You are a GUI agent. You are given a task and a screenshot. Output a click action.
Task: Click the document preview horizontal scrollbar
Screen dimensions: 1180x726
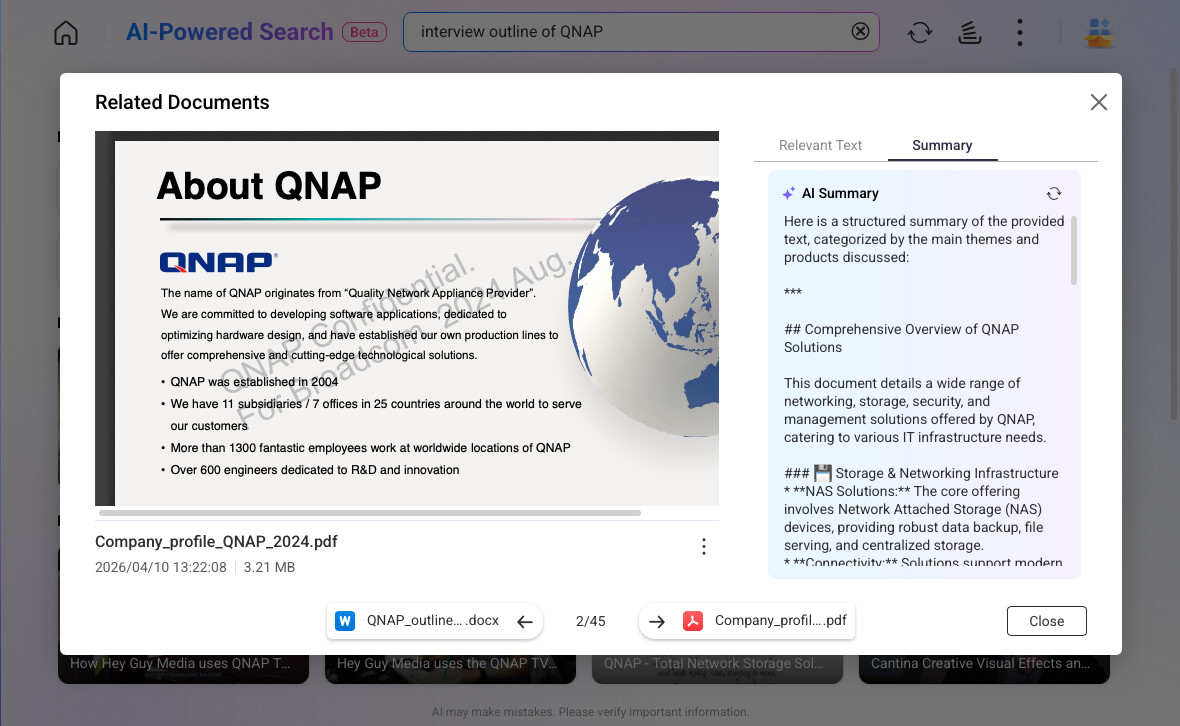(370, 513)
